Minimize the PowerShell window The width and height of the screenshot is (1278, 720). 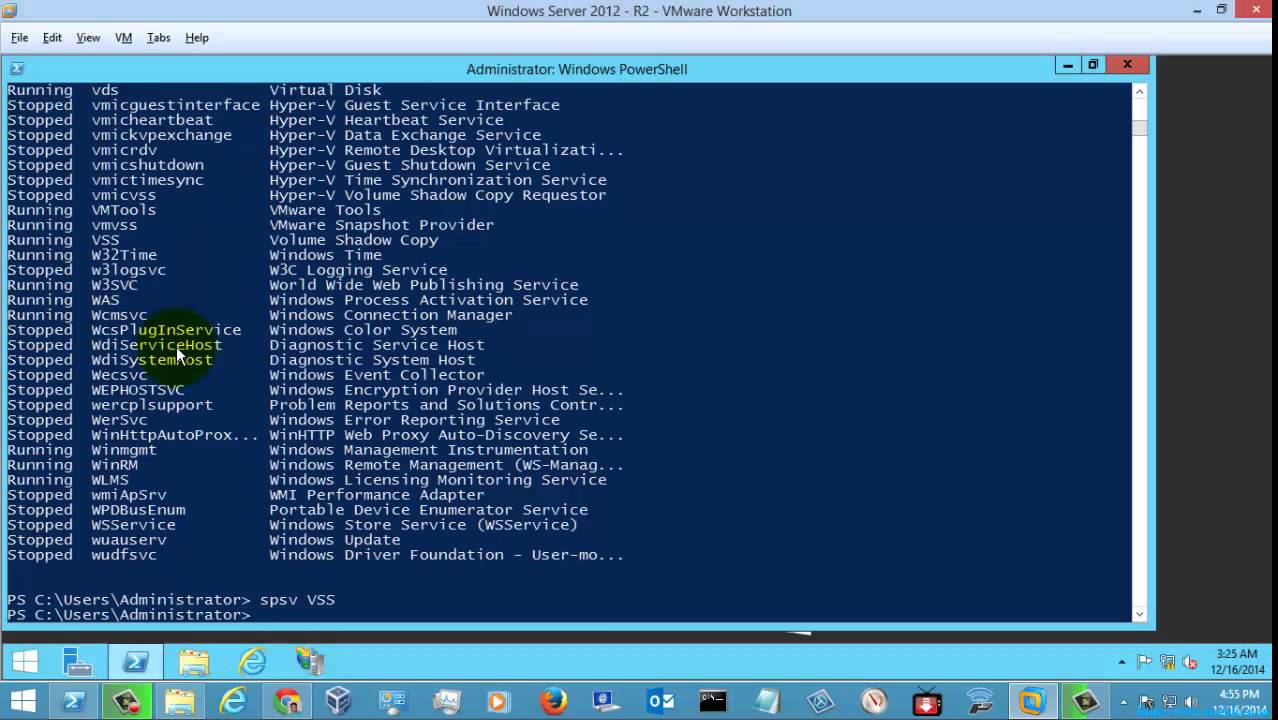pyautogui.click(x=1068, y=65)
